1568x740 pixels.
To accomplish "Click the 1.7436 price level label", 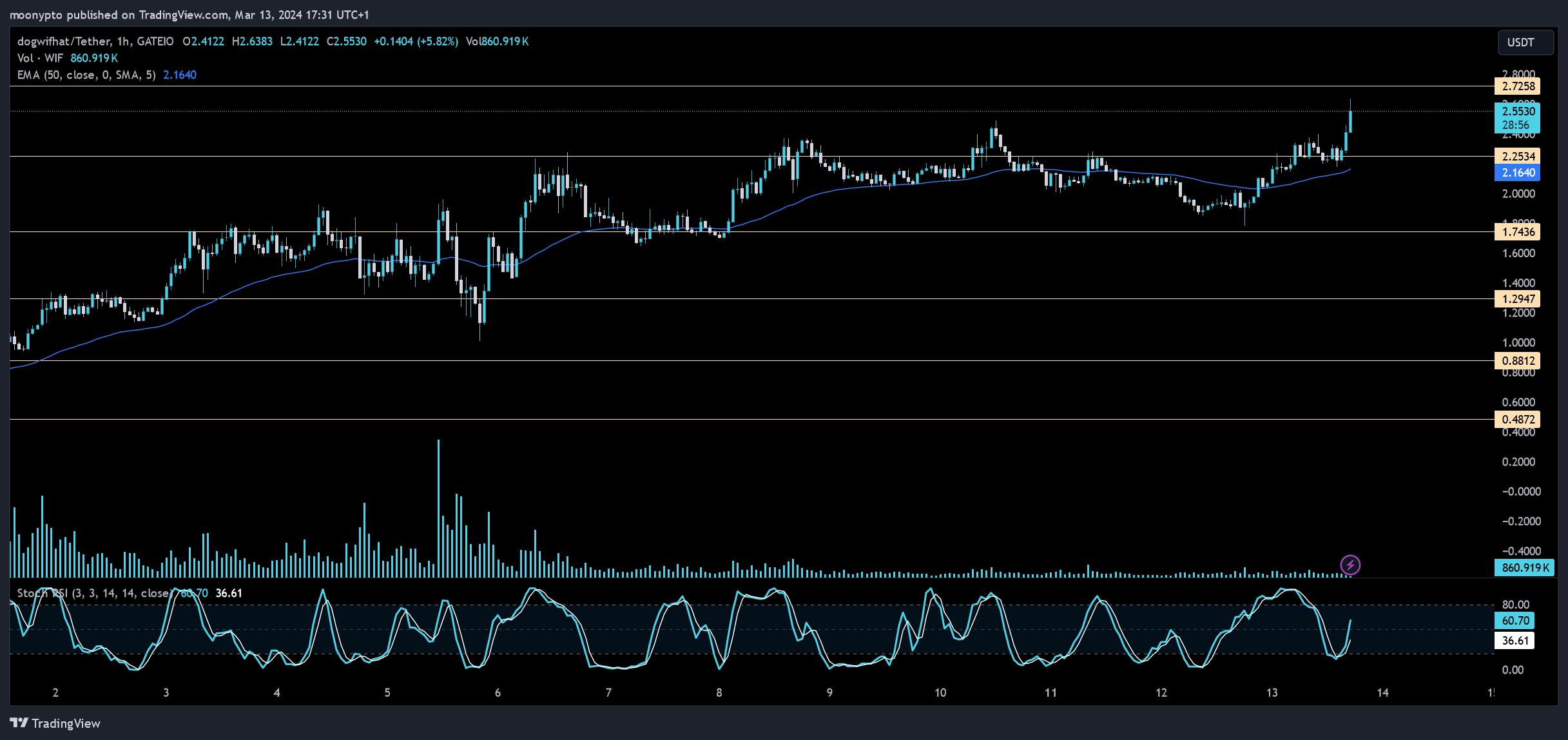I will [x=1517, y=232].
